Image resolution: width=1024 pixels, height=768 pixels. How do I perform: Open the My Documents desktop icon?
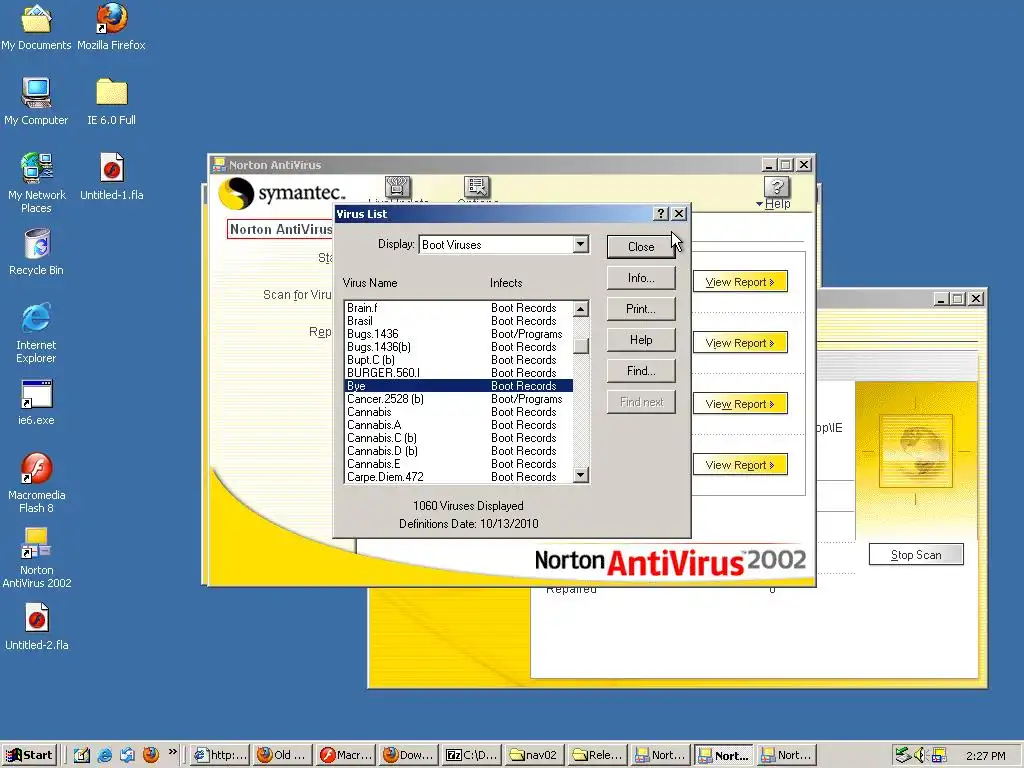[x=36, y=27]
